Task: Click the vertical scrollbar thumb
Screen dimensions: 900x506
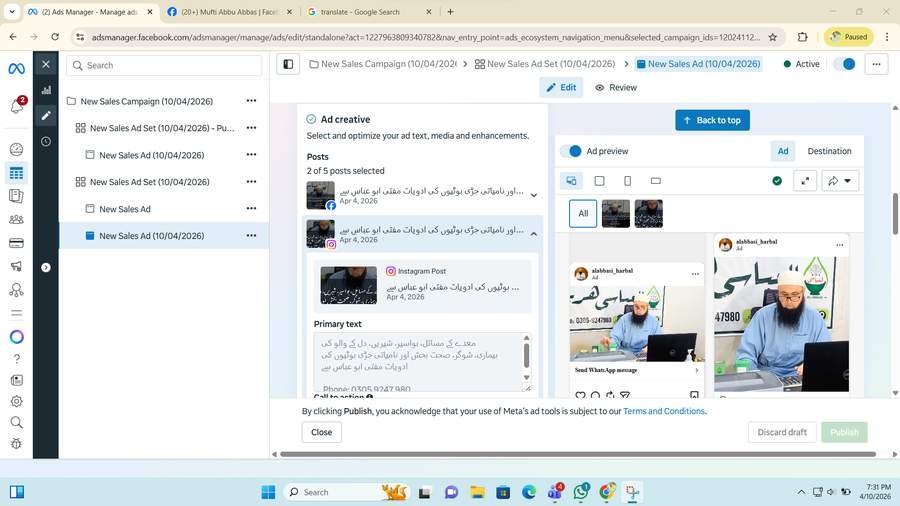Action: click(x=895, y=213)
